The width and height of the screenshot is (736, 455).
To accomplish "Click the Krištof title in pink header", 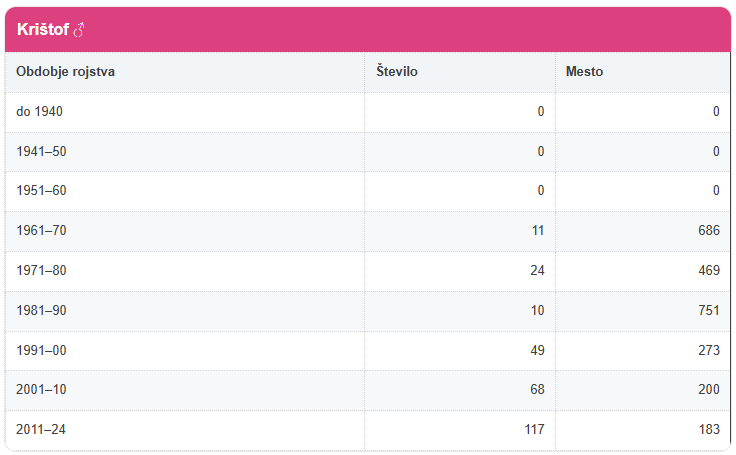I will click(x=43, y=30).
